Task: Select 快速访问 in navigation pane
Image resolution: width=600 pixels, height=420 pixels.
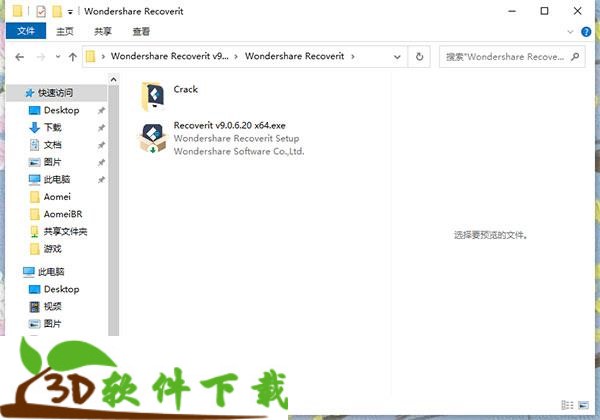Action: click(55, 93)
